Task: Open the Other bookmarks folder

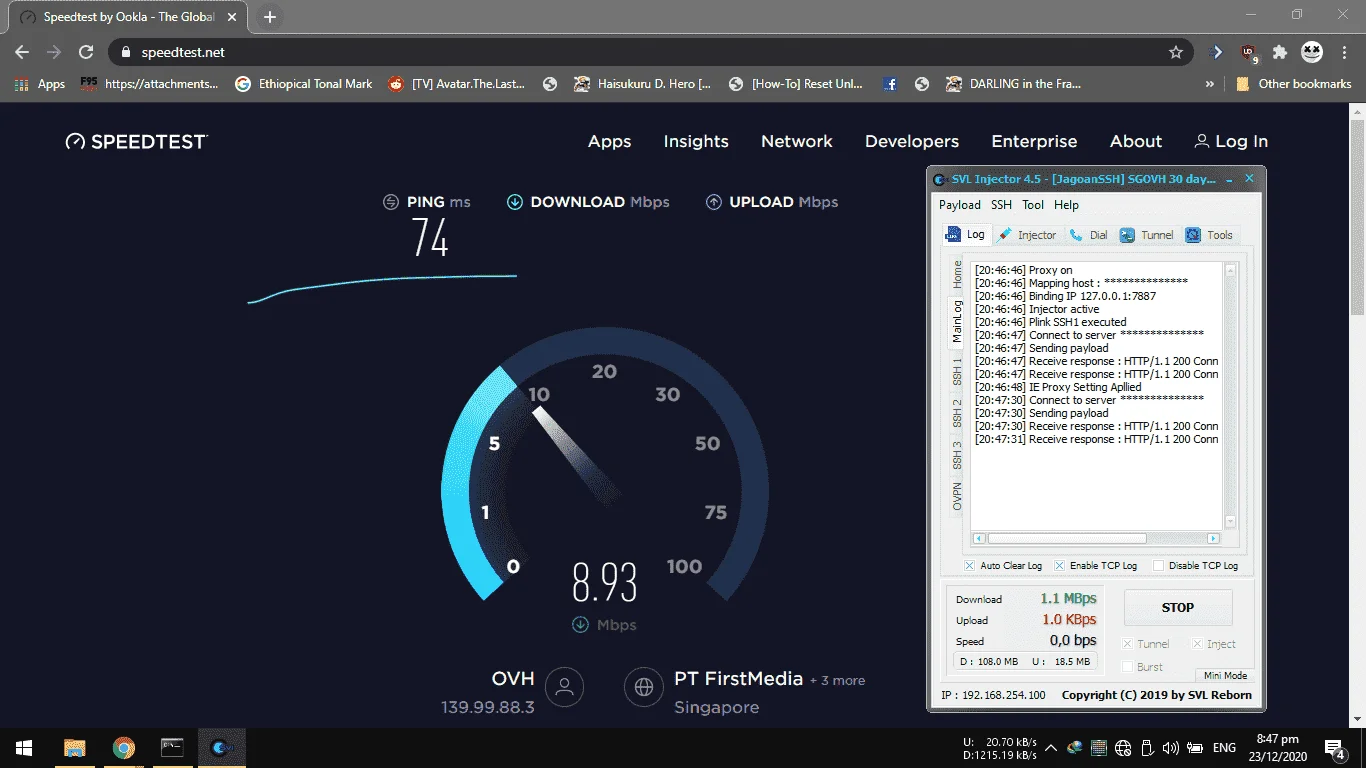Action: (1294, 84)
